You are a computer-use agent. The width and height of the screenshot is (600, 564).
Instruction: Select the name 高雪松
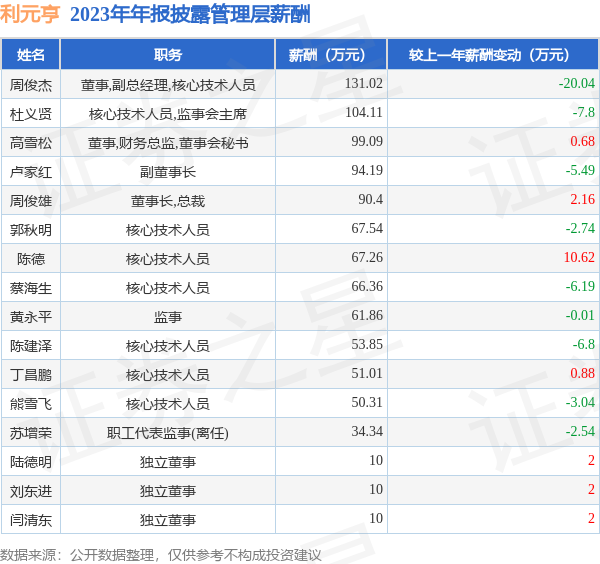[31, 143]
